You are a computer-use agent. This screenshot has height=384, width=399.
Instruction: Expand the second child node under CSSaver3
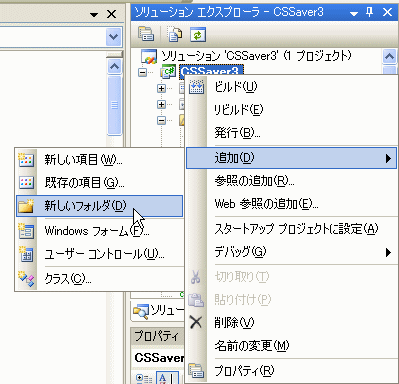click(161, 104)
